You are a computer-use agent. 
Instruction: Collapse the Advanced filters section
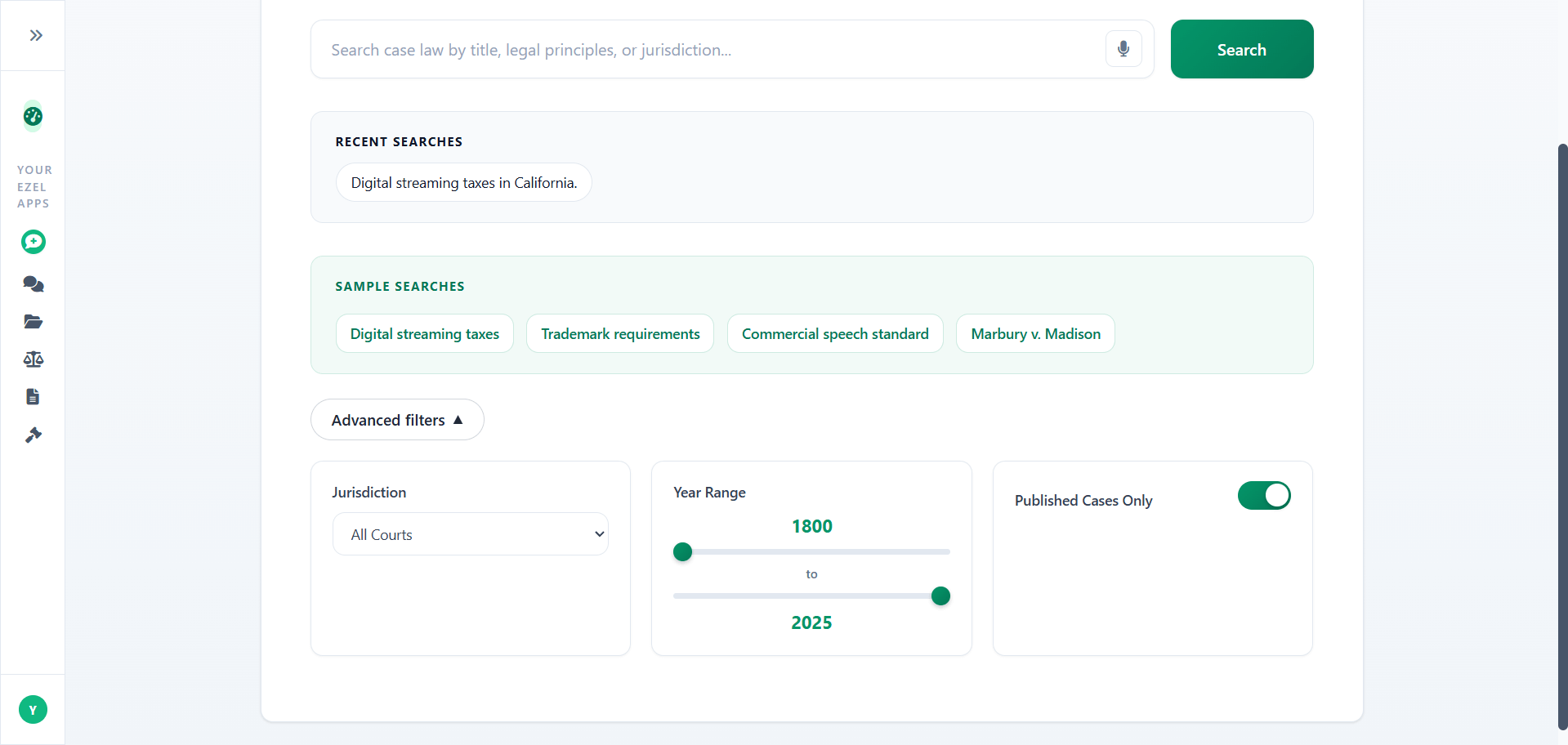coord(396,419)
